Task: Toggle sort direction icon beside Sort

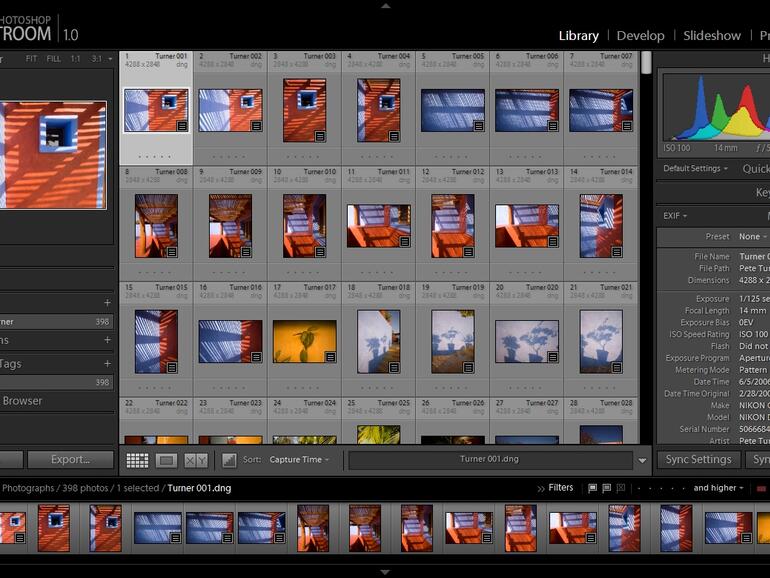Action: click(229, 460)
